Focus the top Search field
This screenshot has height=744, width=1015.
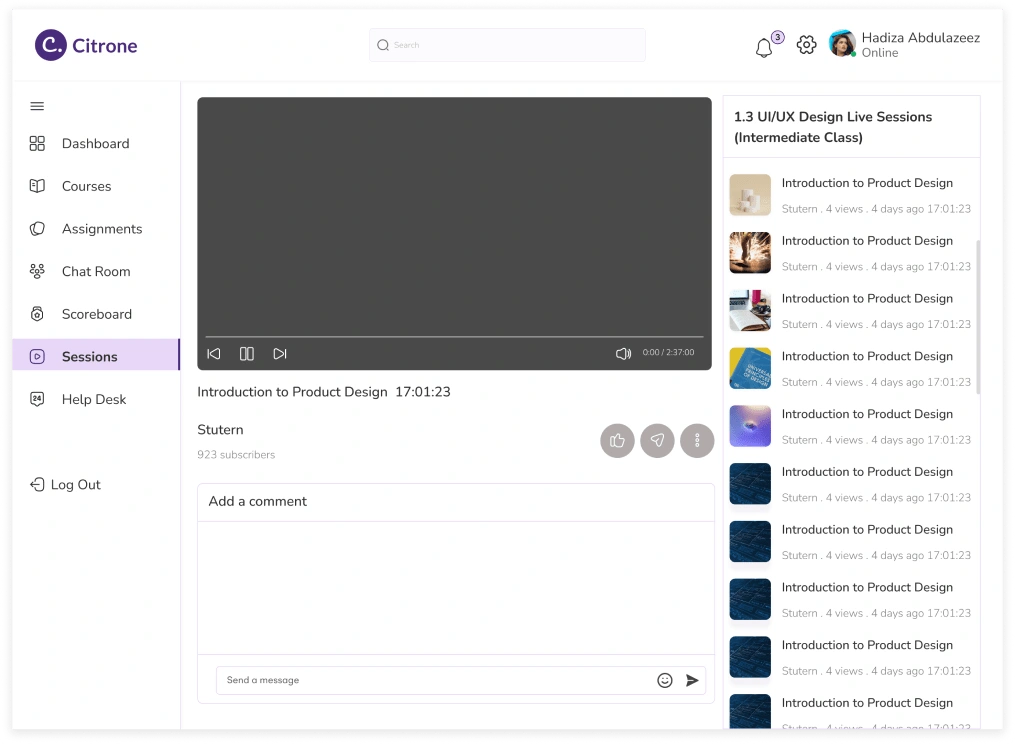coord(507,45)
